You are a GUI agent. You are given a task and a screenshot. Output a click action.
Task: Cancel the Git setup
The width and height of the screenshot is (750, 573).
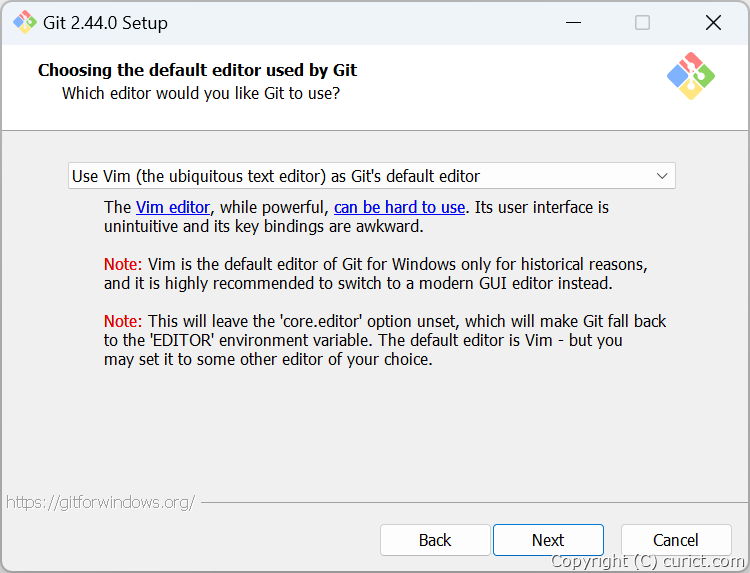(x=676, y=540)
